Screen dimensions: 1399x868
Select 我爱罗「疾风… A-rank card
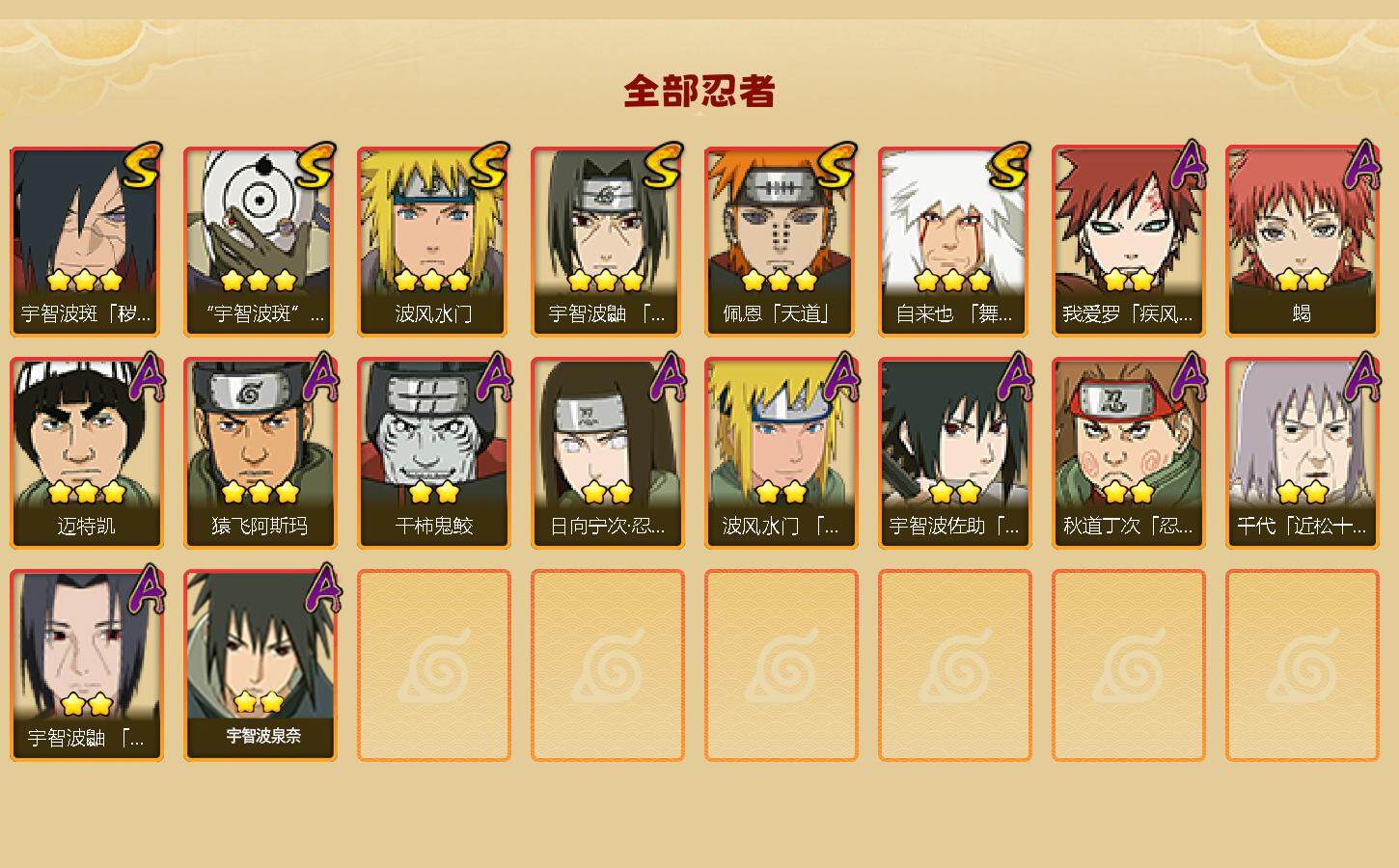tap(1129, 241)
